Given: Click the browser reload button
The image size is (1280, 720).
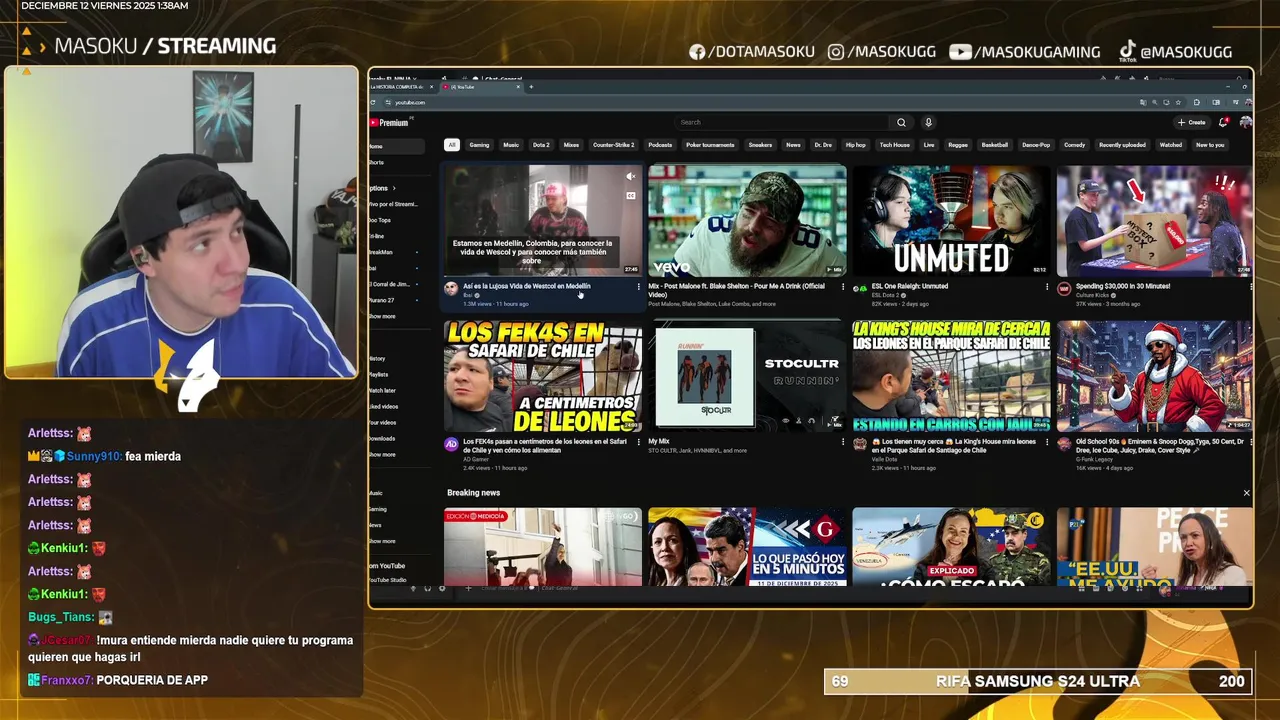Looking at the screenshot, I should point(374,102).
